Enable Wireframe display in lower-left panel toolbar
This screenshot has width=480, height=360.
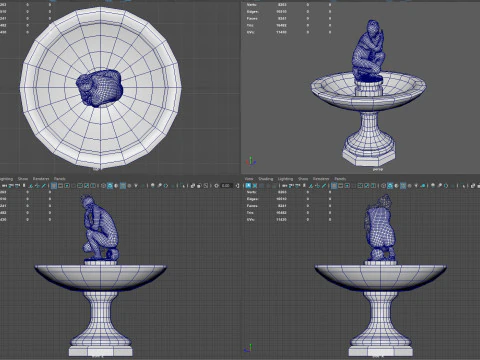pyautogui.click(x=103, y=186)
